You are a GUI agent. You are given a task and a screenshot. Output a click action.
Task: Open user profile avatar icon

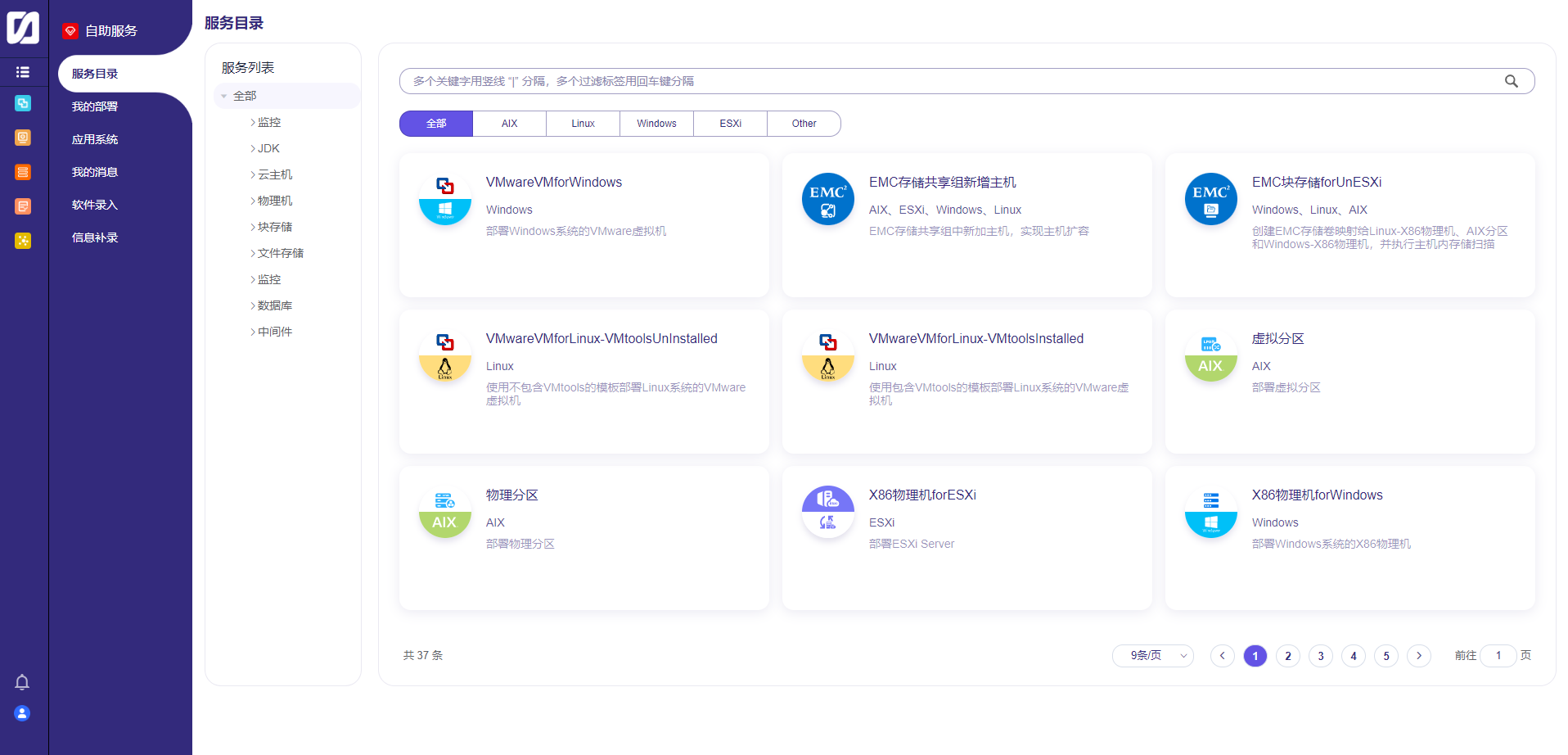pos(22,713)
